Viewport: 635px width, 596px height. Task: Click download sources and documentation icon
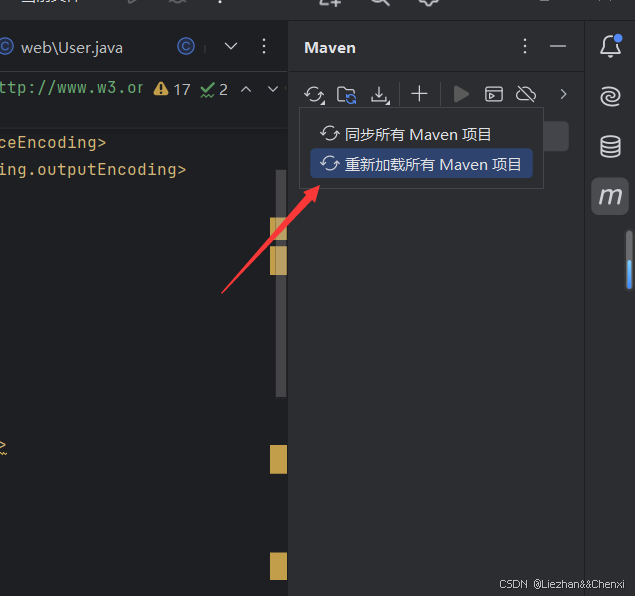coord(380,95)
